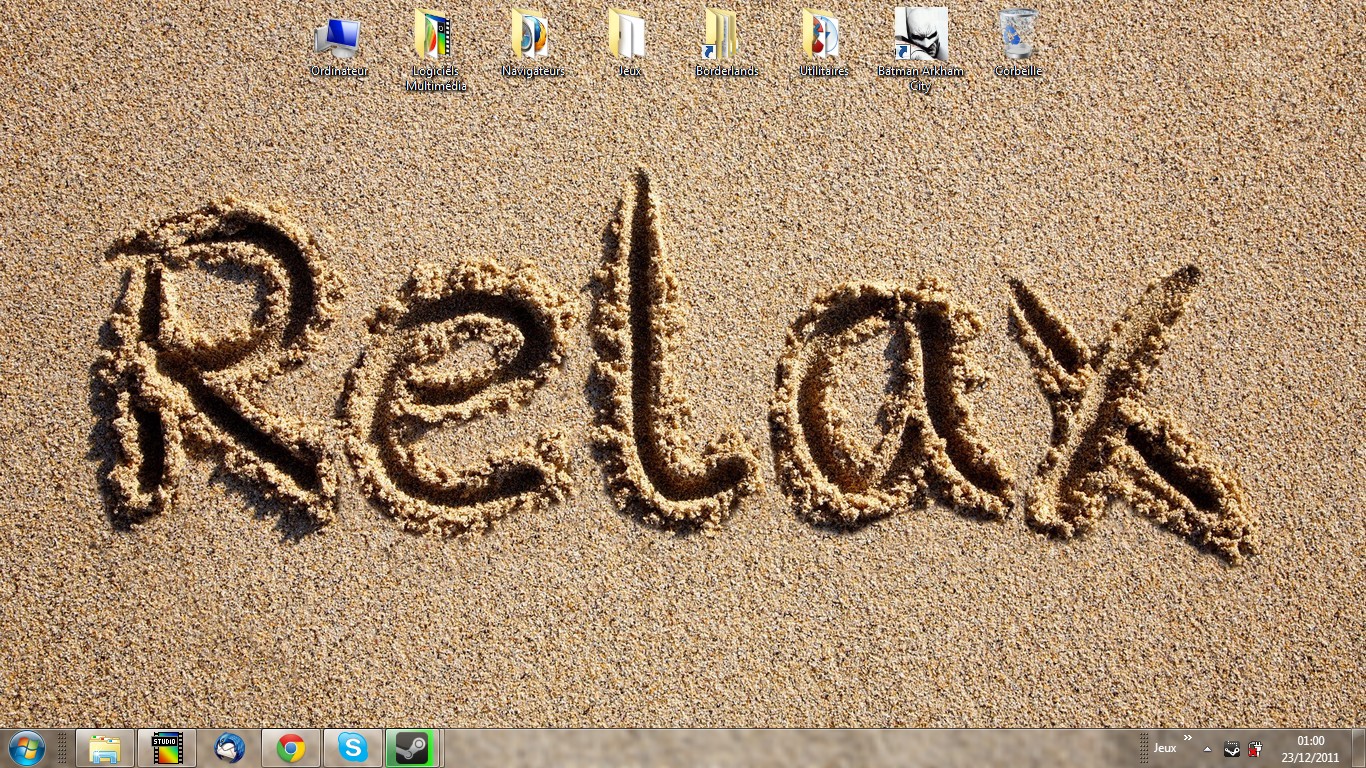This screenshot has height=768, width=1366.
Task: Open the Ordinateur desktop icon
Action: [x=338, y=39]
